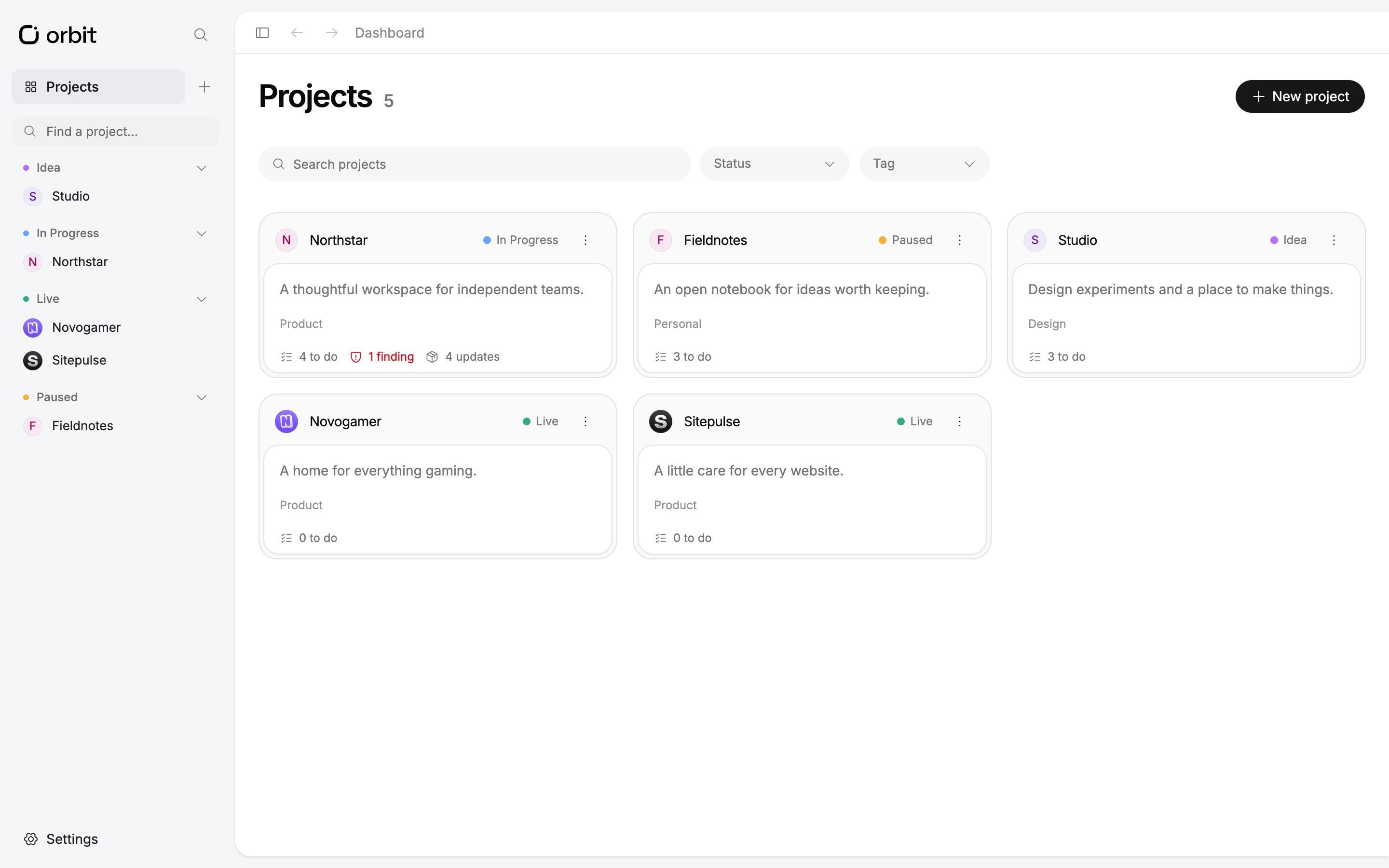Open the Sitepulse card's three-dot menu
The image size is (1389, 868).
click(960, 421)
